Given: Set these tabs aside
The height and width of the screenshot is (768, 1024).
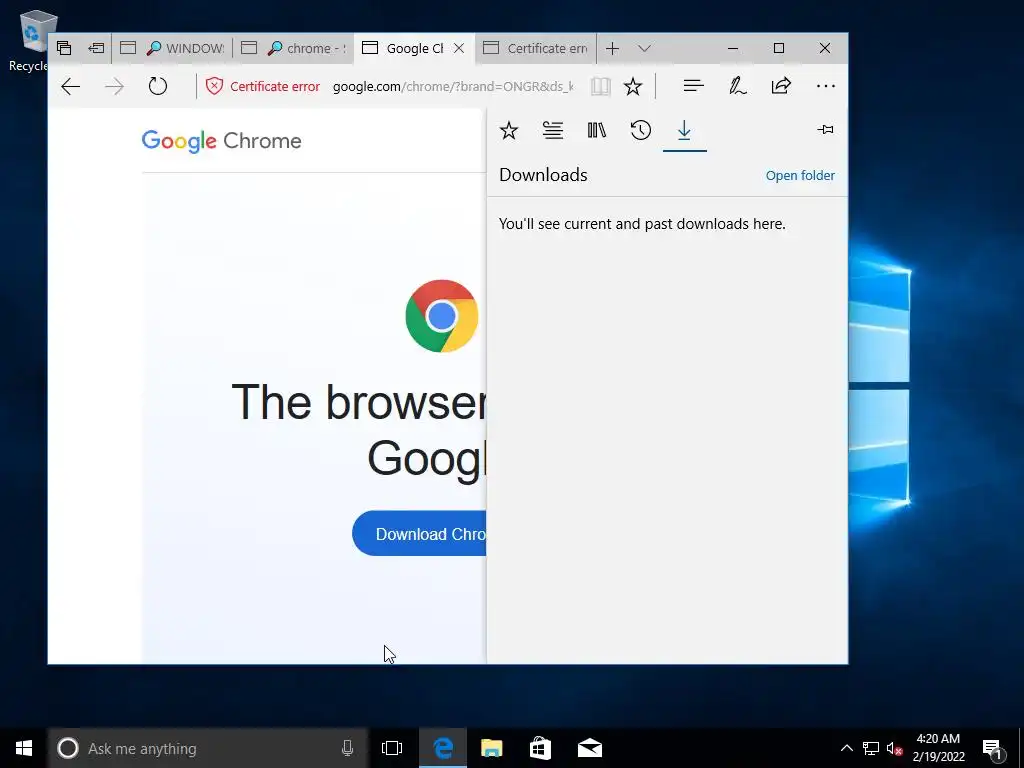Looking at the screenshot, I should coord(96,48).
